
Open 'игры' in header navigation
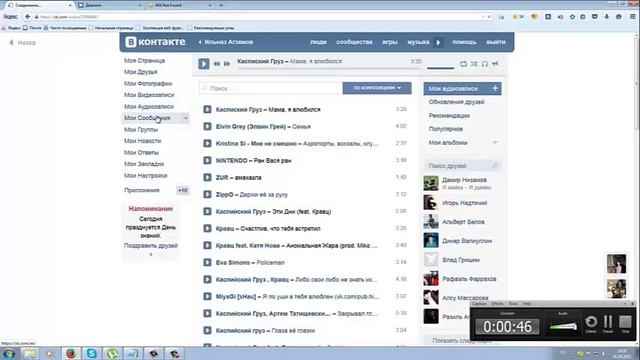pos(390,42)
